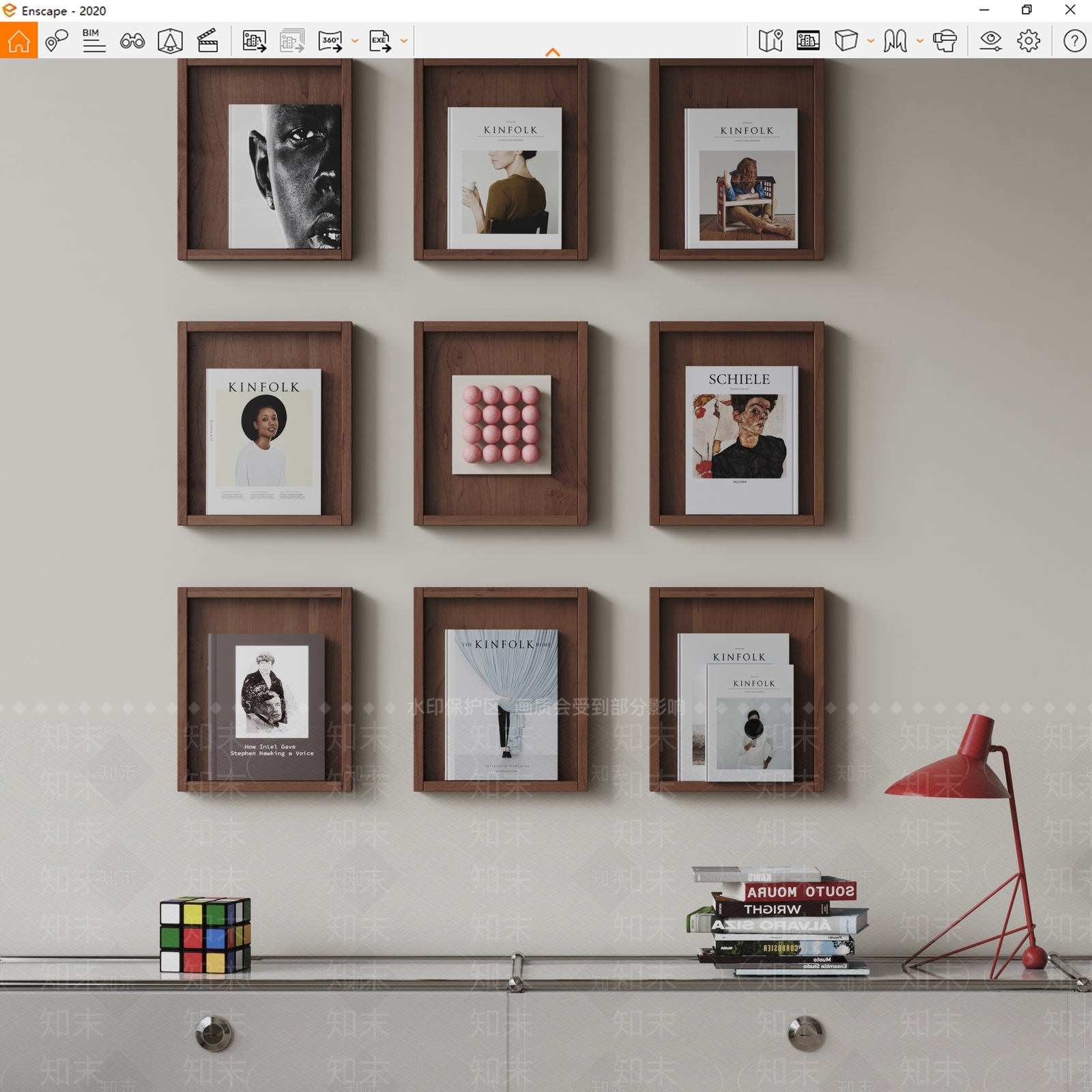Screen dimensions: 1092x1092
Task: Open visual settings eye icon
Action: tap(990, 41)
